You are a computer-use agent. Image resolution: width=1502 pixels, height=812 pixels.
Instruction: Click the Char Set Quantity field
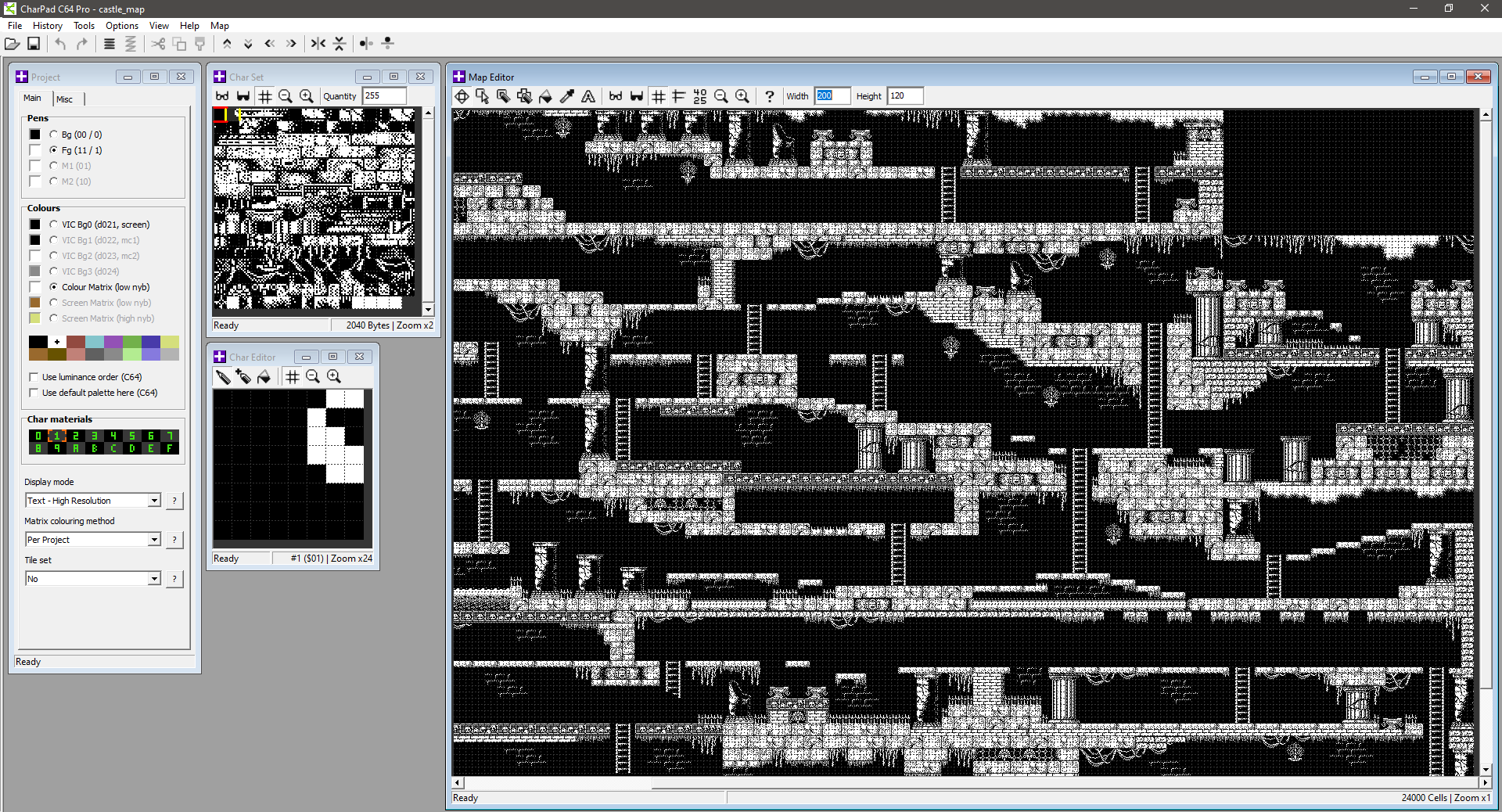click(x=384, y=96)
